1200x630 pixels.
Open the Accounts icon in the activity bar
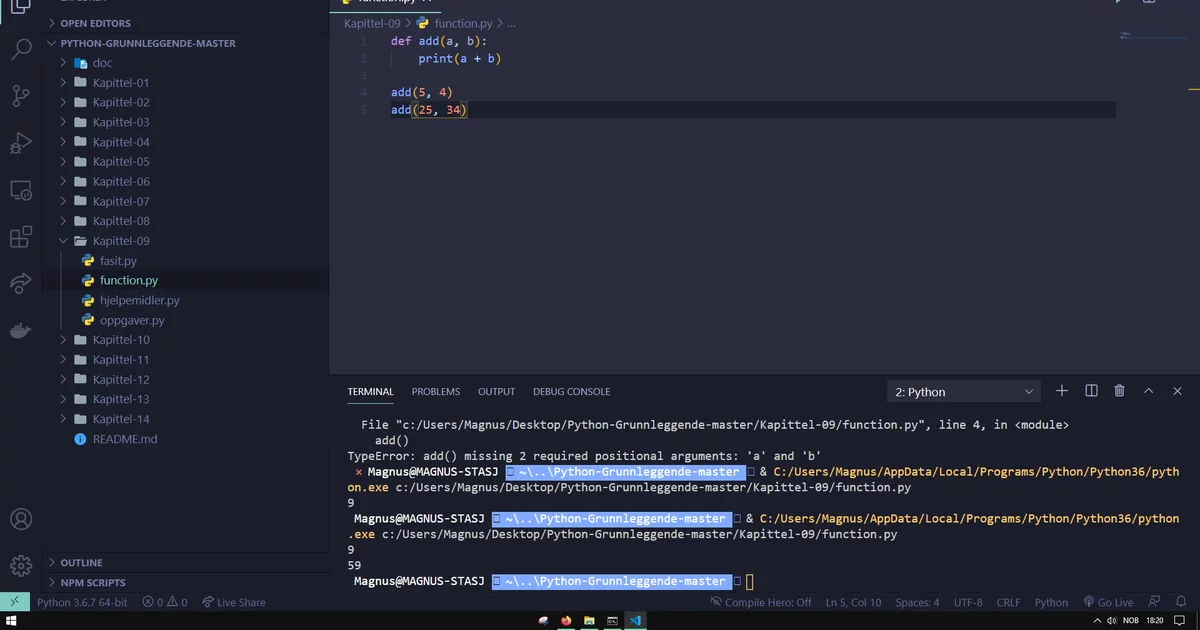(x=20, y=520)
